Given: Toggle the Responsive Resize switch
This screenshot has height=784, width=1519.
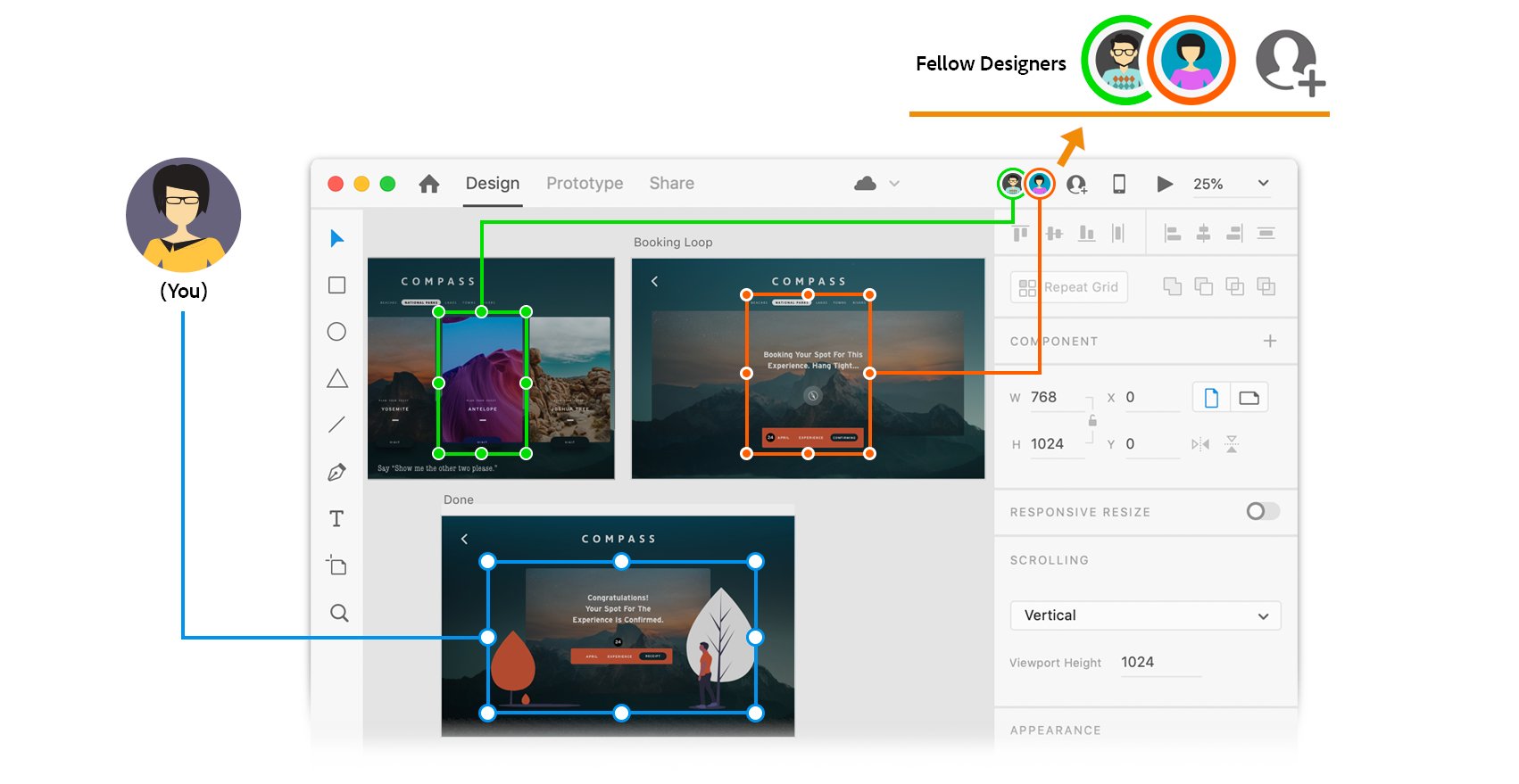Looking at the screenshot, I should (1263, 511).
